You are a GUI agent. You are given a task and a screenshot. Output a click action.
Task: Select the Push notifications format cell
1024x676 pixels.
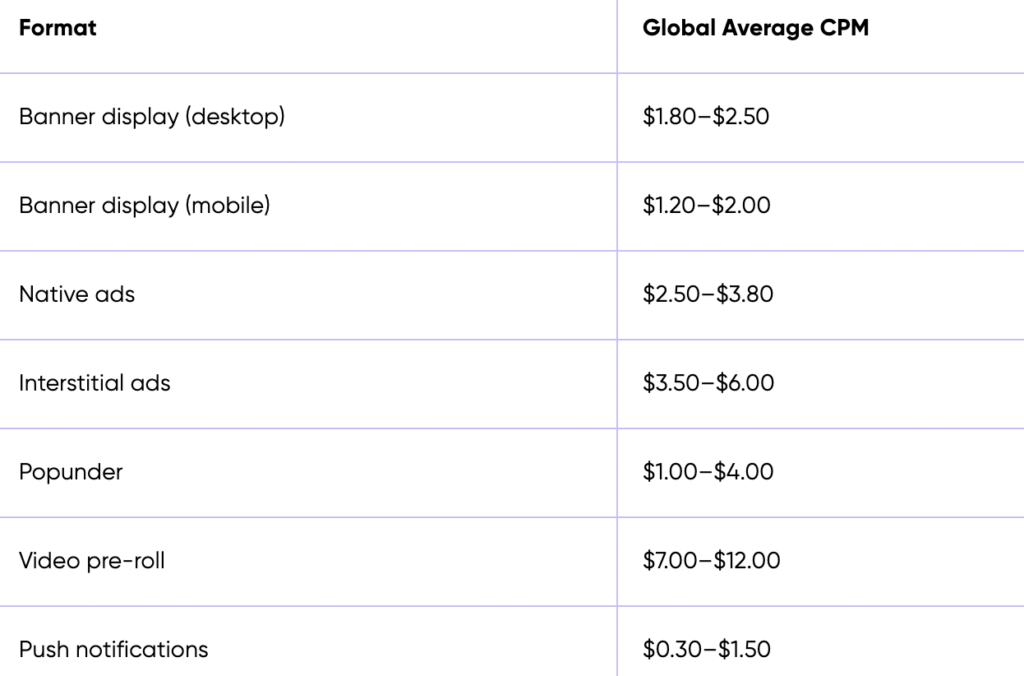[x=114, y=649]
